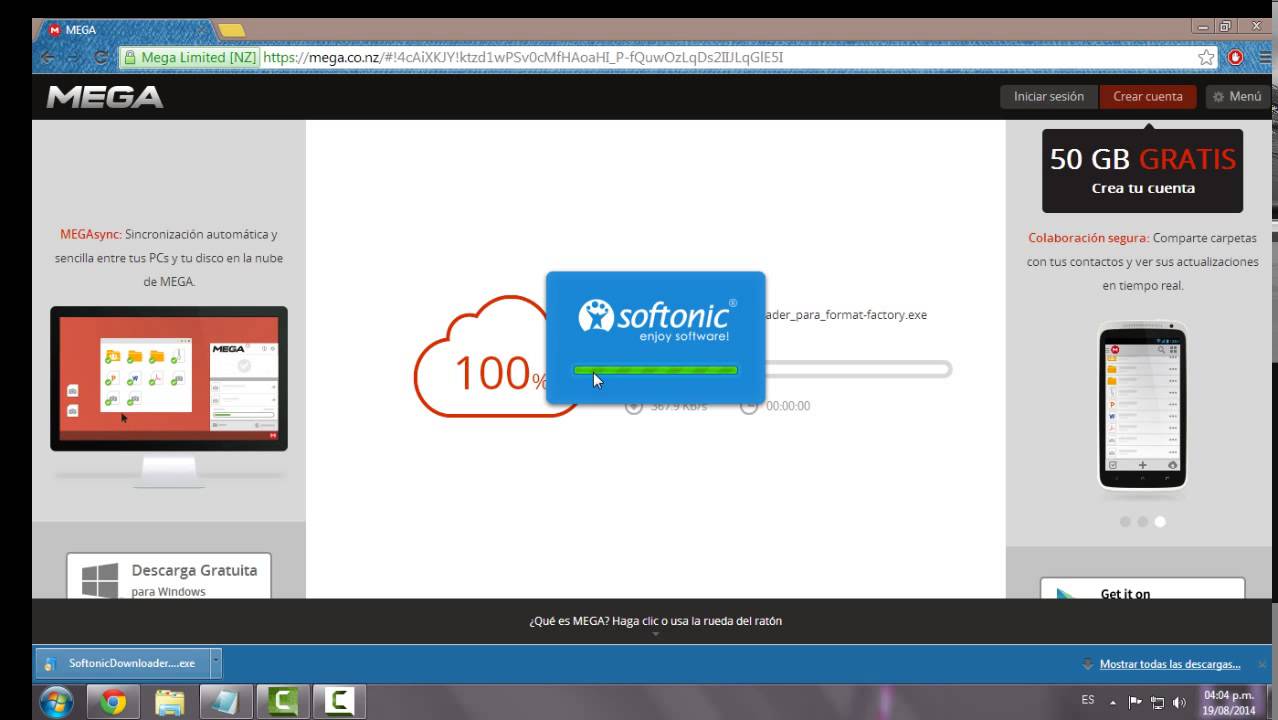
Task: Click the Softonic logo in the splash window
Action: click(656, 319)
